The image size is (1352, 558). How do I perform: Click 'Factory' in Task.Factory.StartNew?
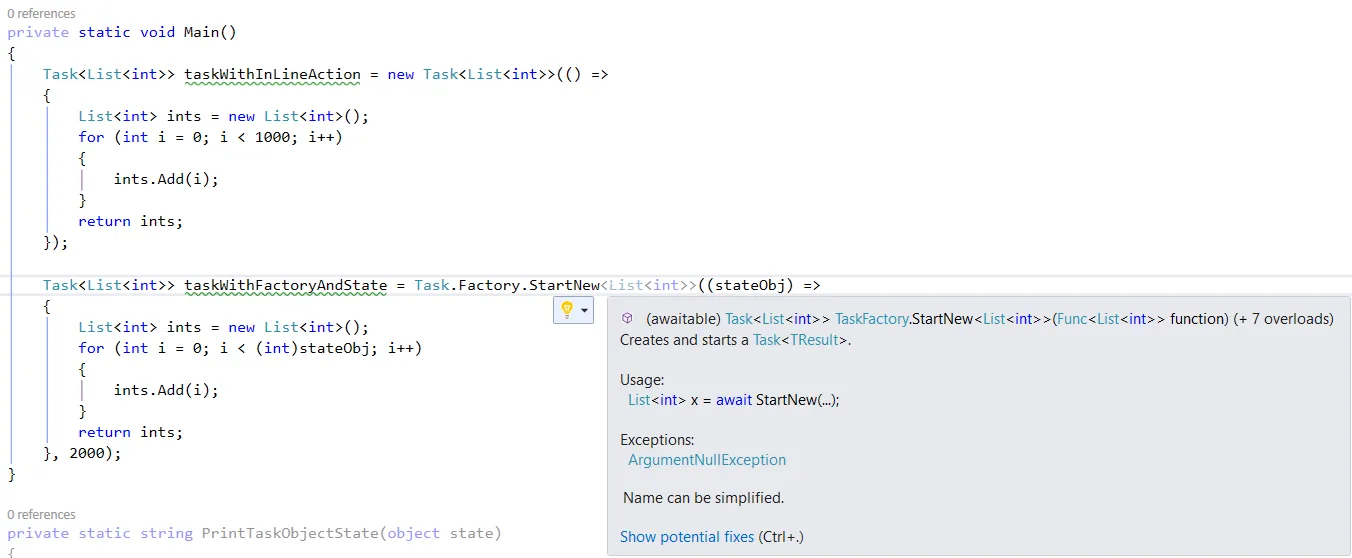click(489, 285)
